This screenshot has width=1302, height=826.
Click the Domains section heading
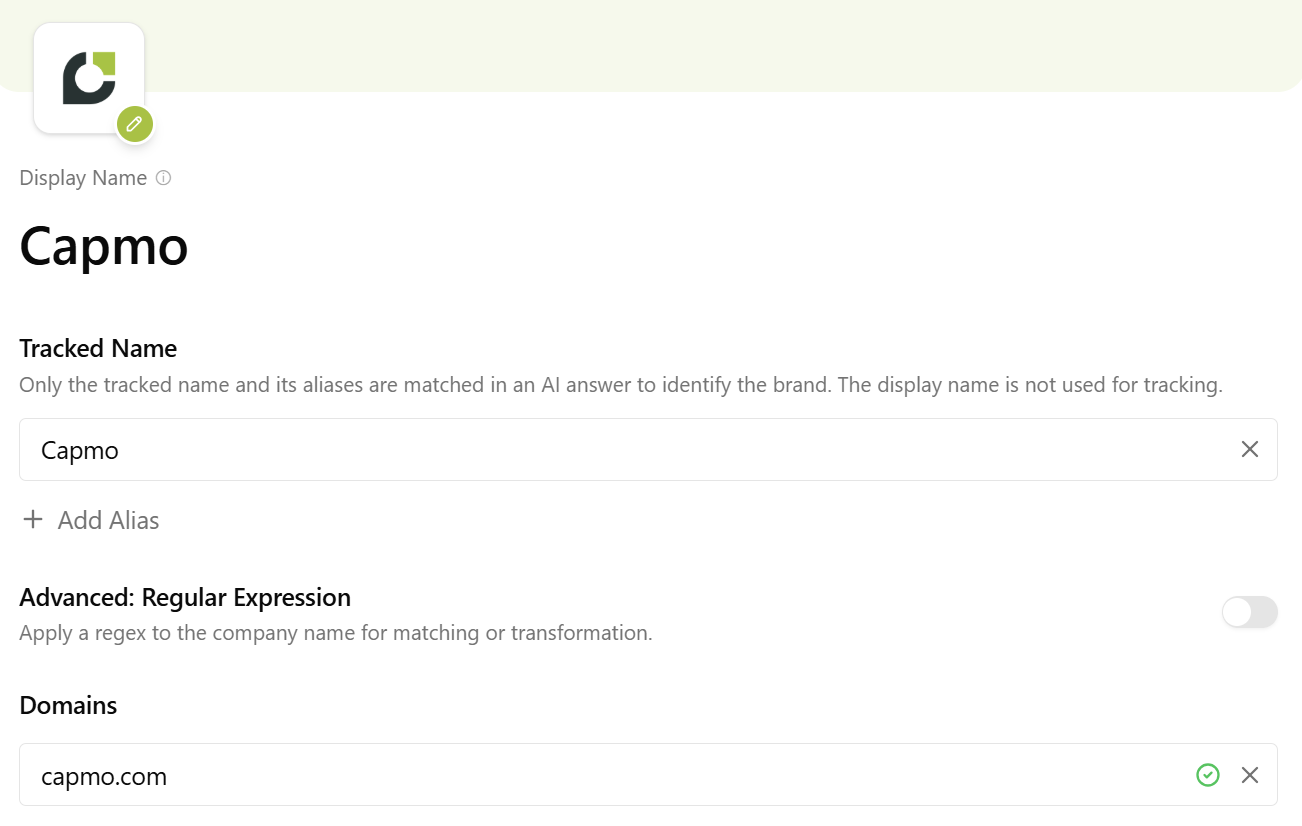[x=67, y=705]
